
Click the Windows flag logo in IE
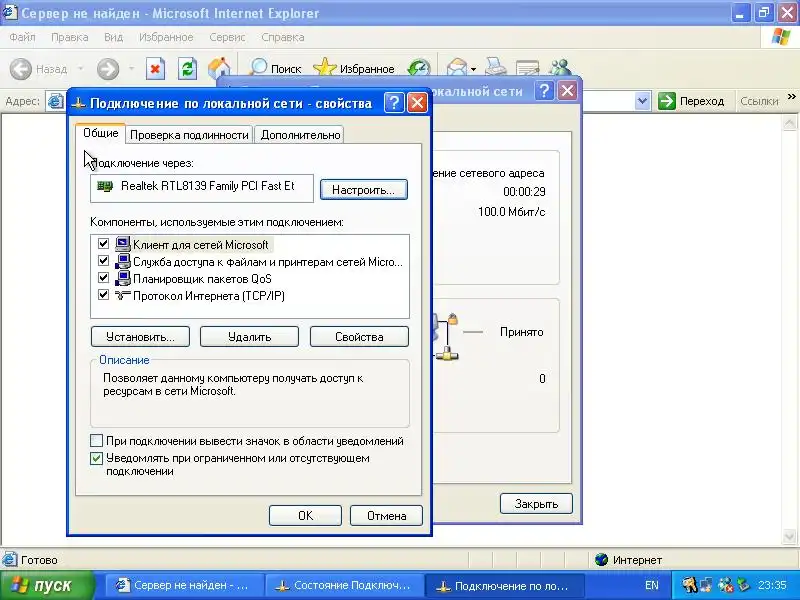click(x=781, y=37)
